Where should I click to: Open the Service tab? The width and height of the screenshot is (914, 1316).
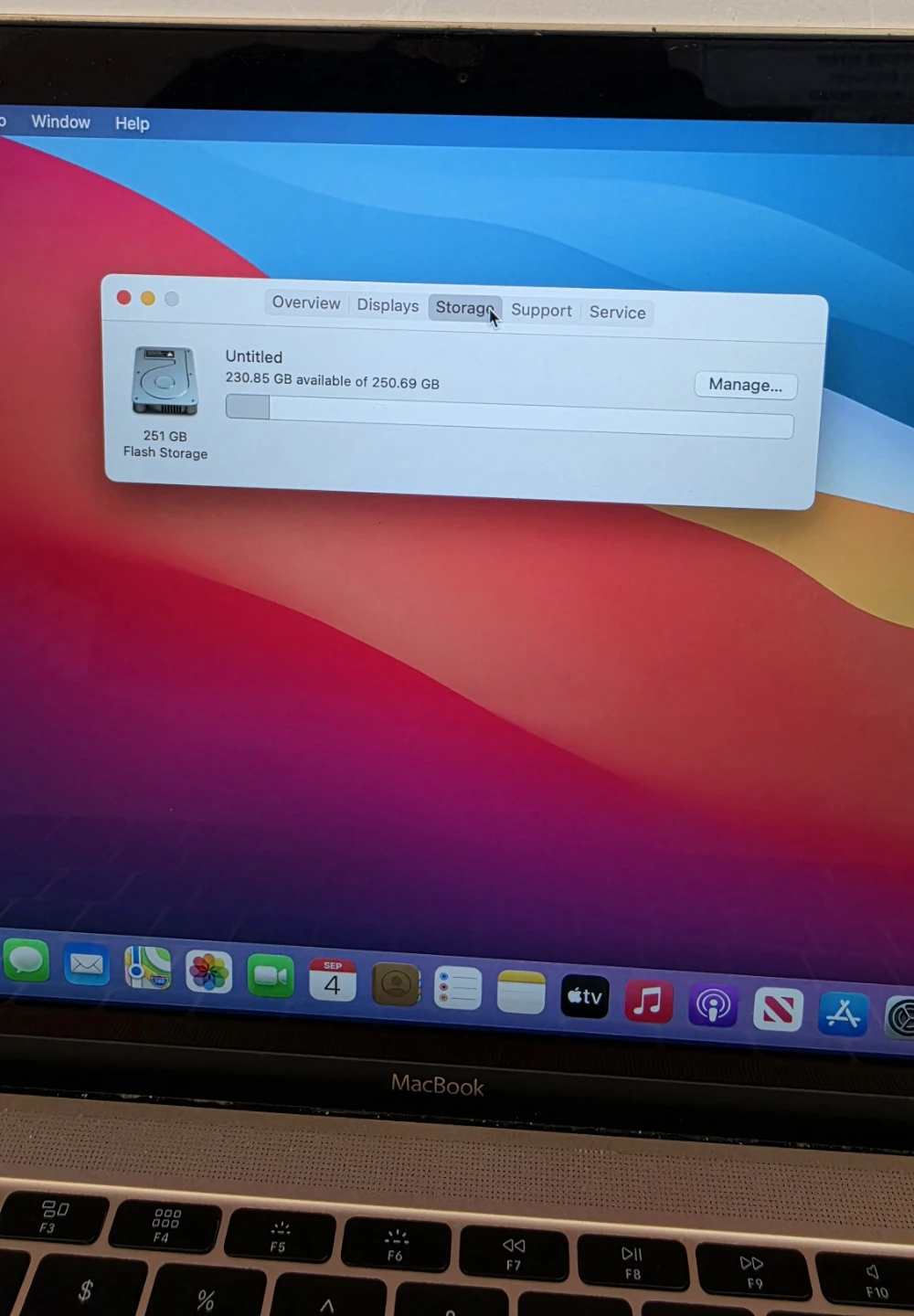tap(617, 313)
